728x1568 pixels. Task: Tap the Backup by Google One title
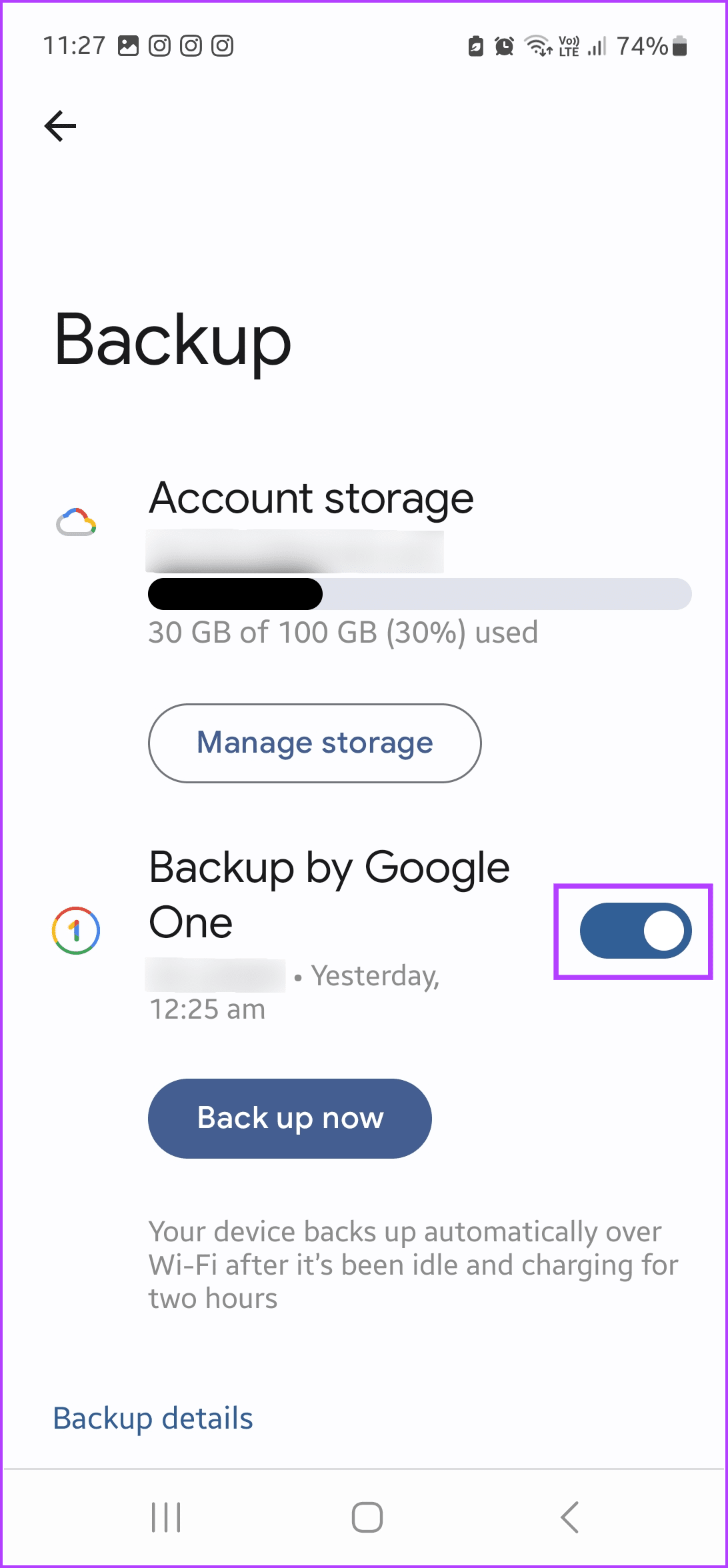coord(329,894)
